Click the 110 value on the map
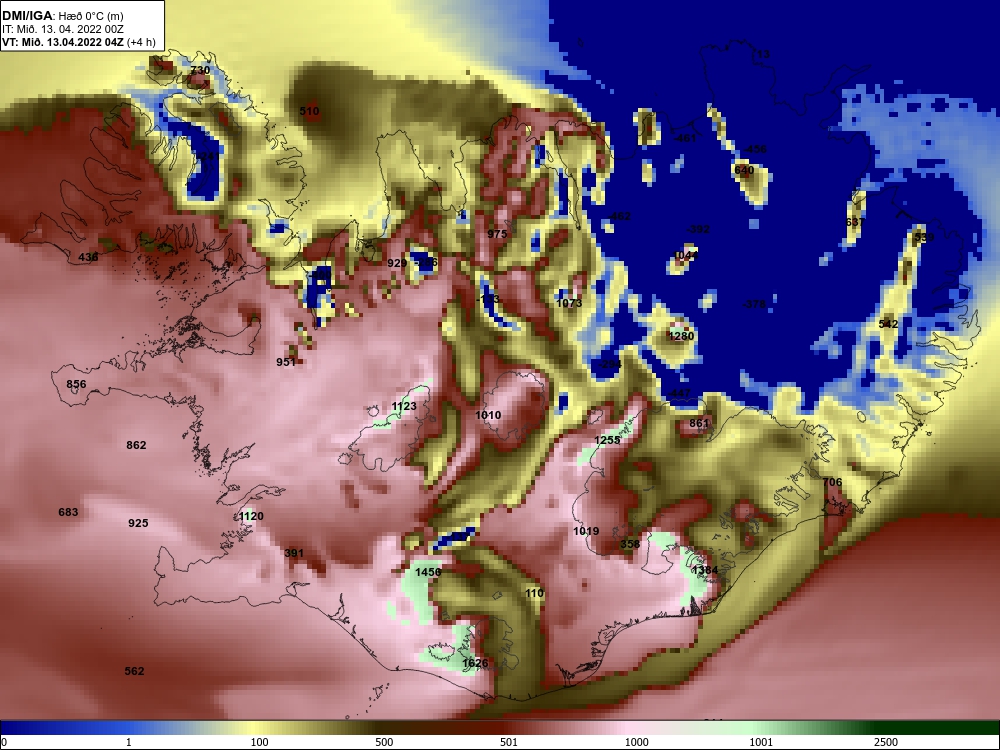 (534, 593)
